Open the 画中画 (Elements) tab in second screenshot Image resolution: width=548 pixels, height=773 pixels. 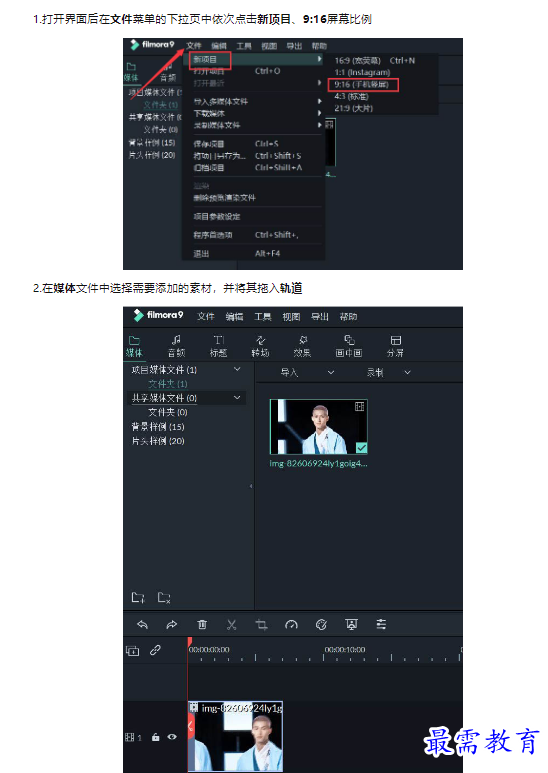(x=349, y=346)
